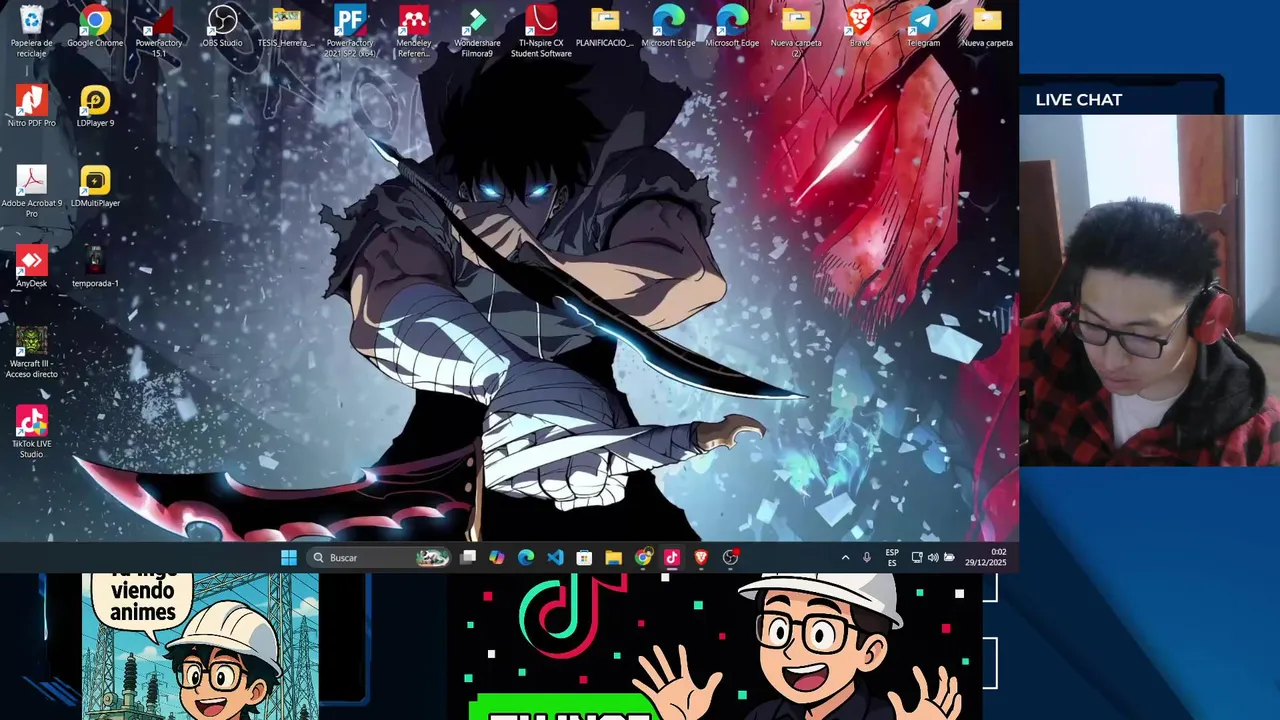Open the Papelera de reciclaje desktop icon
The width and height of the screenshot is (1280, 720).
[31, 30]
